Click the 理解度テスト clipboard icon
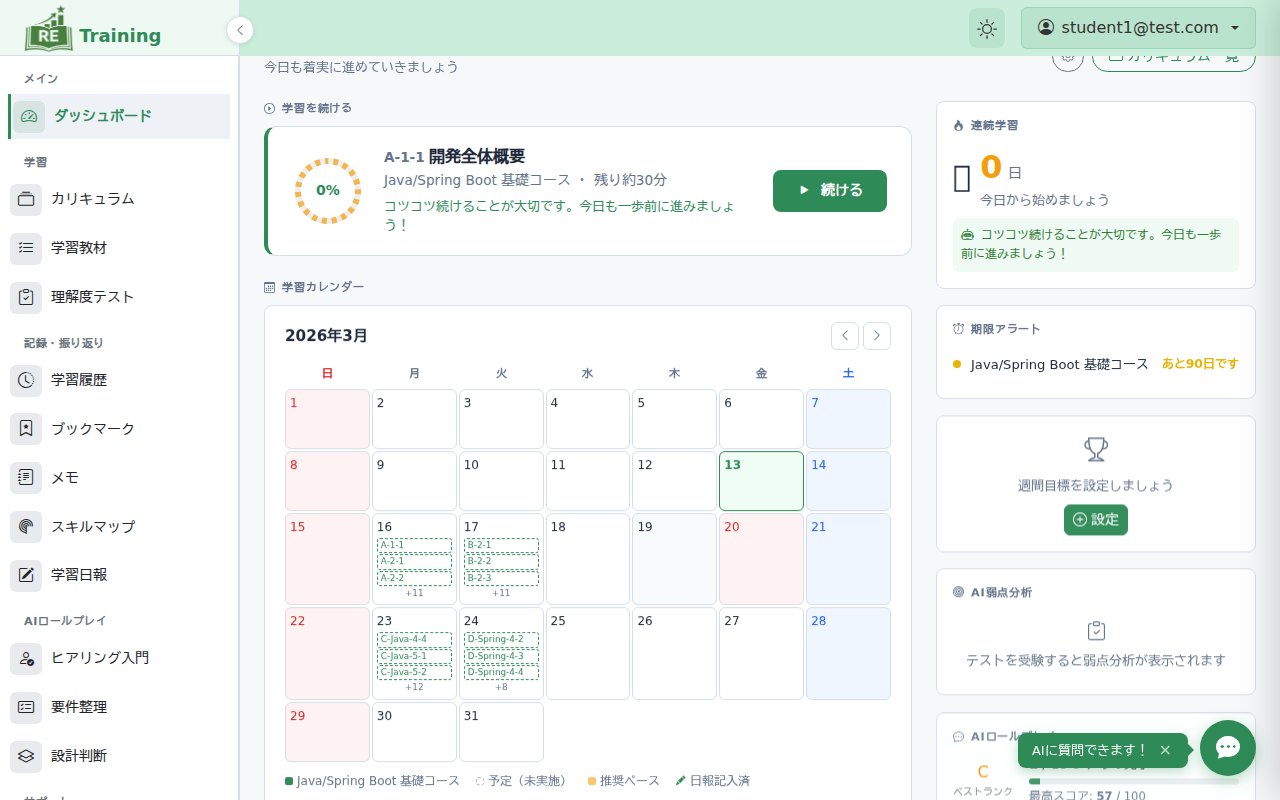1280x800 pixels. [x=26, y=297]
